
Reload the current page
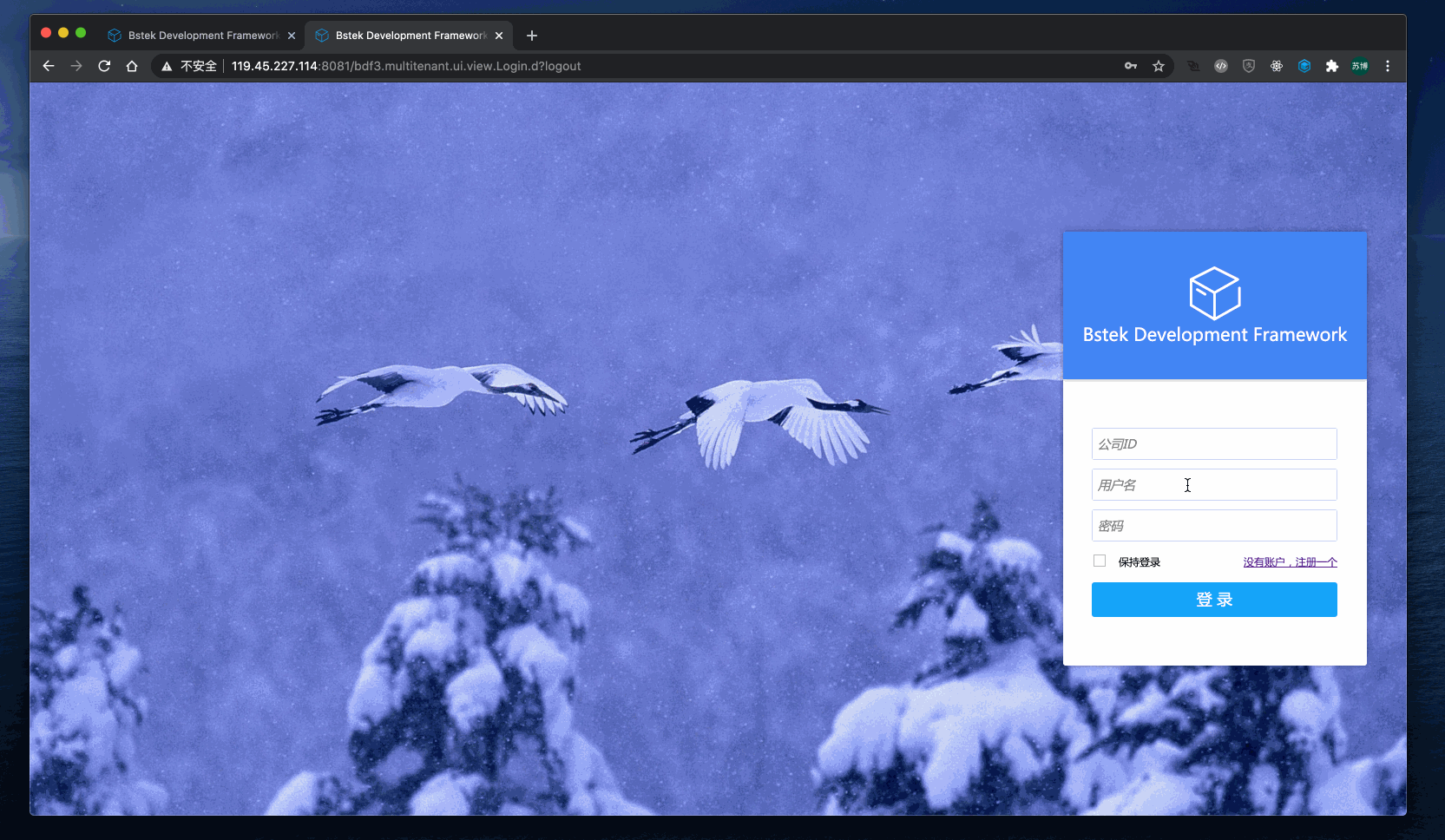104,66
